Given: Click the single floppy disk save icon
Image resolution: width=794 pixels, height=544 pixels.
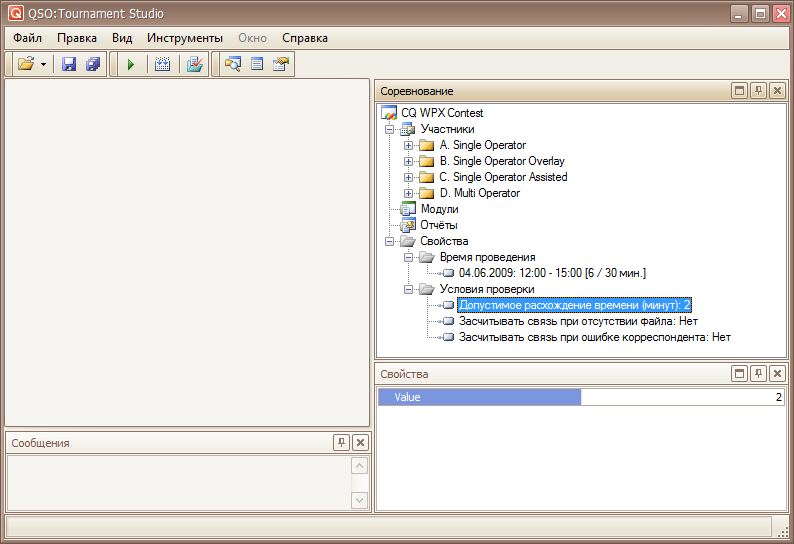Looking at the screenshot, I should 69,64.
